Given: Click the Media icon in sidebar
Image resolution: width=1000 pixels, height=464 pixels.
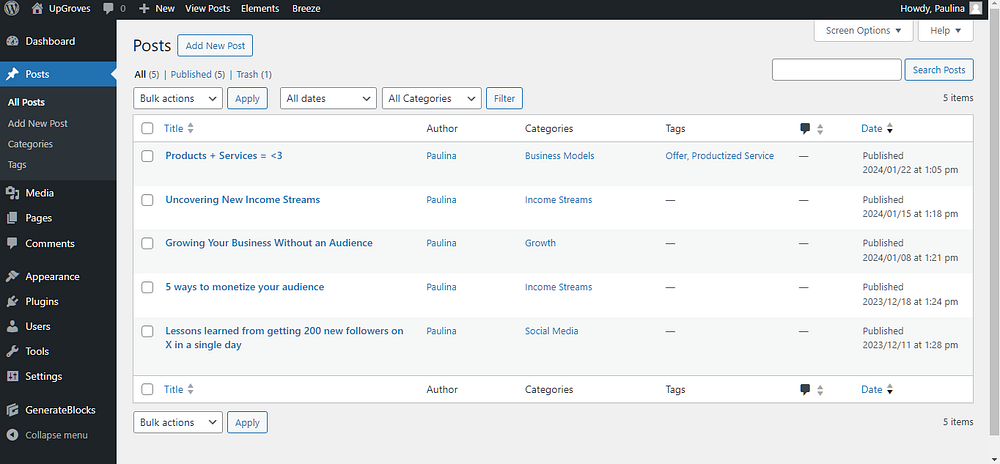Looking at the screenshot, I should (12, 193).
